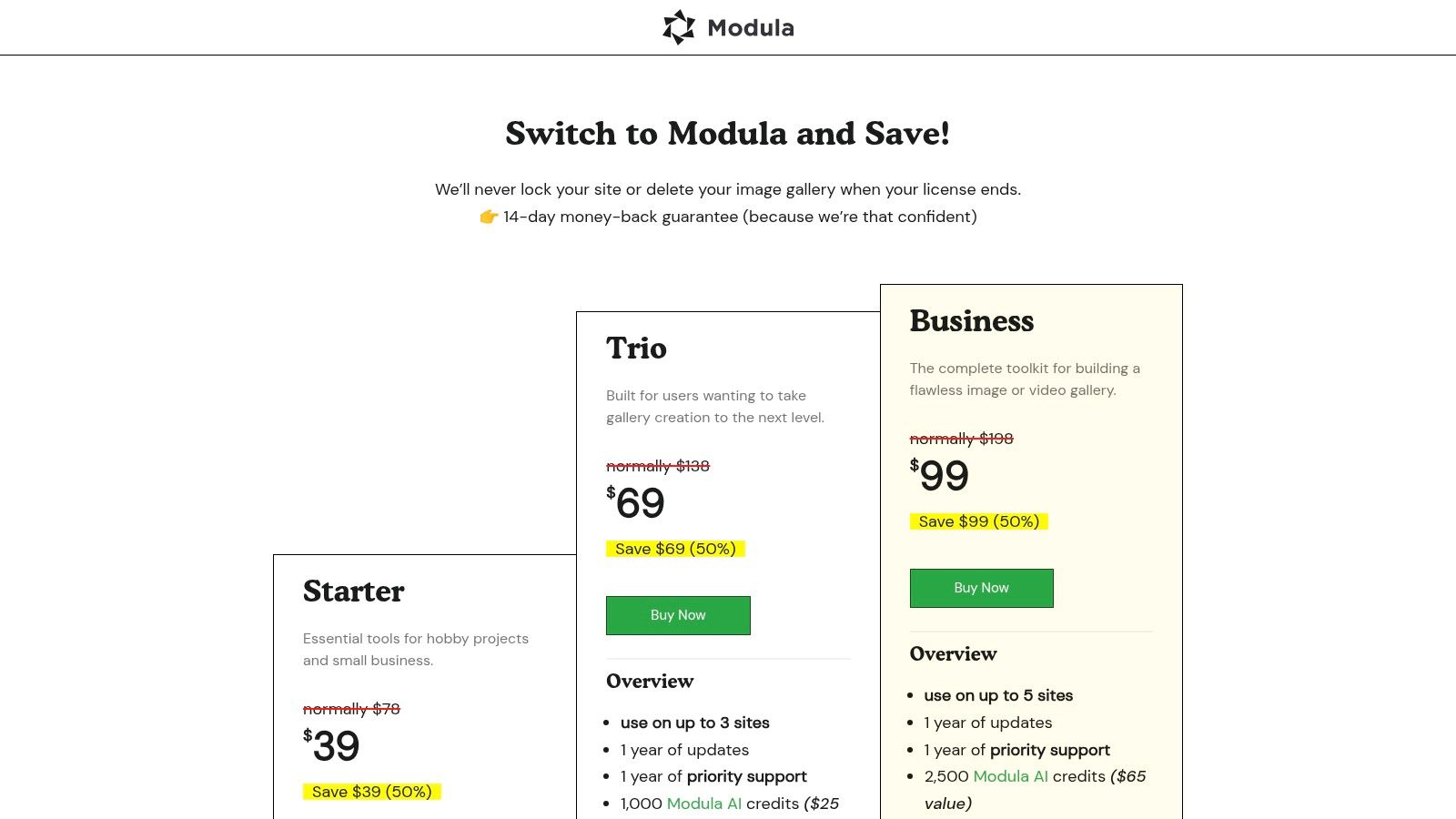Image resolution: width=1456 pixels, height=819 pixels.
Task: Click the crossed-out normally $138 price
Action: point(658,466)
